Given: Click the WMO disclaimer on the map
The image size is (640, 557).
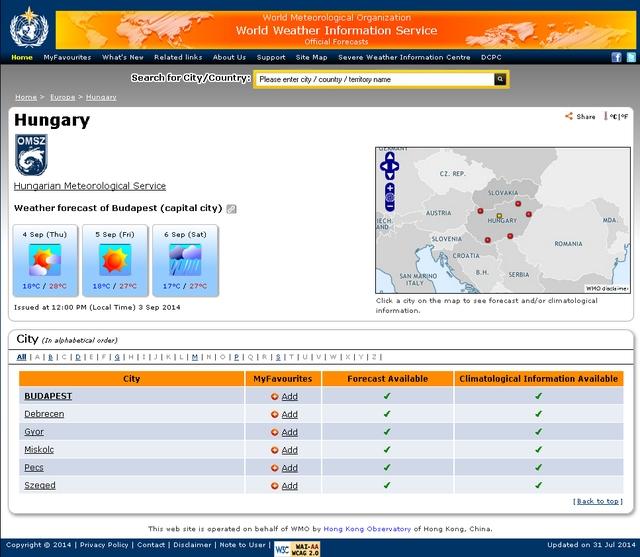Looking at the screenshot, I should coord(607,288).
